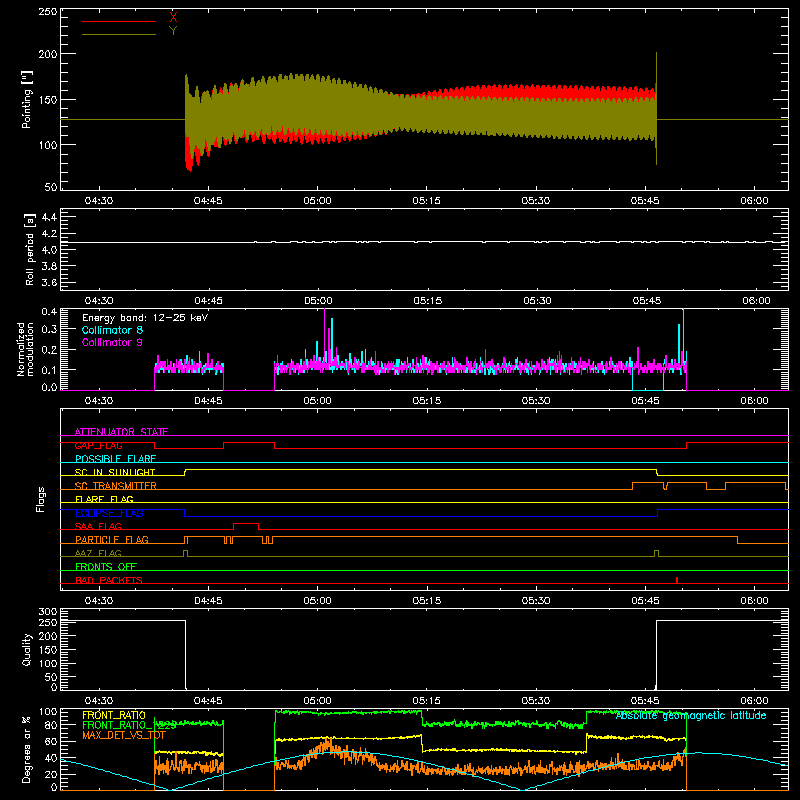Click the red X legend line sample
Screen dimensions: 800x800
(x=119, y=21)
